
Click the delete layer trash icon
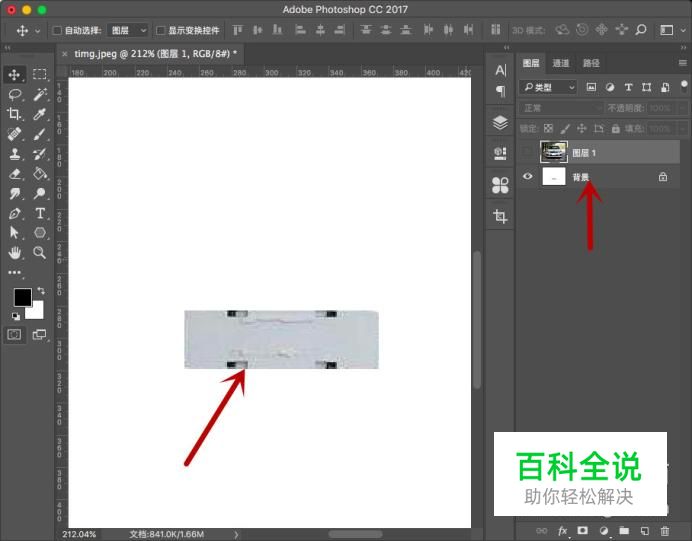coord(665,530)
